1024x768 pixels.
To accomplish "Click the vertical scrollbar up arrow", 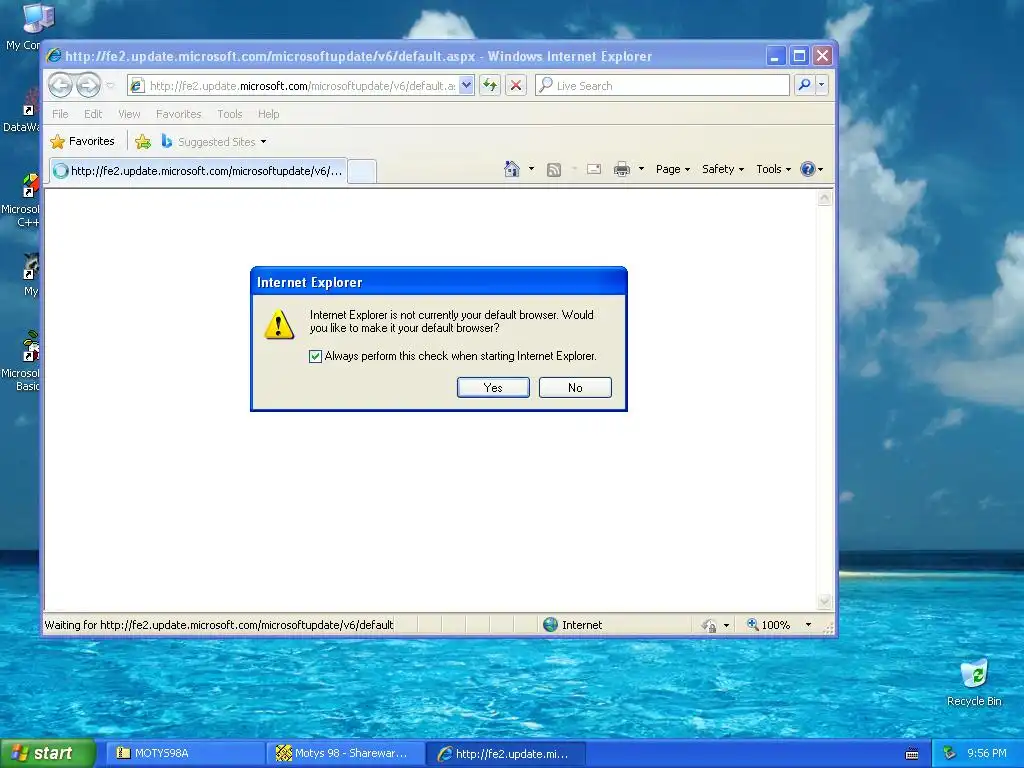I will [825, 198].
